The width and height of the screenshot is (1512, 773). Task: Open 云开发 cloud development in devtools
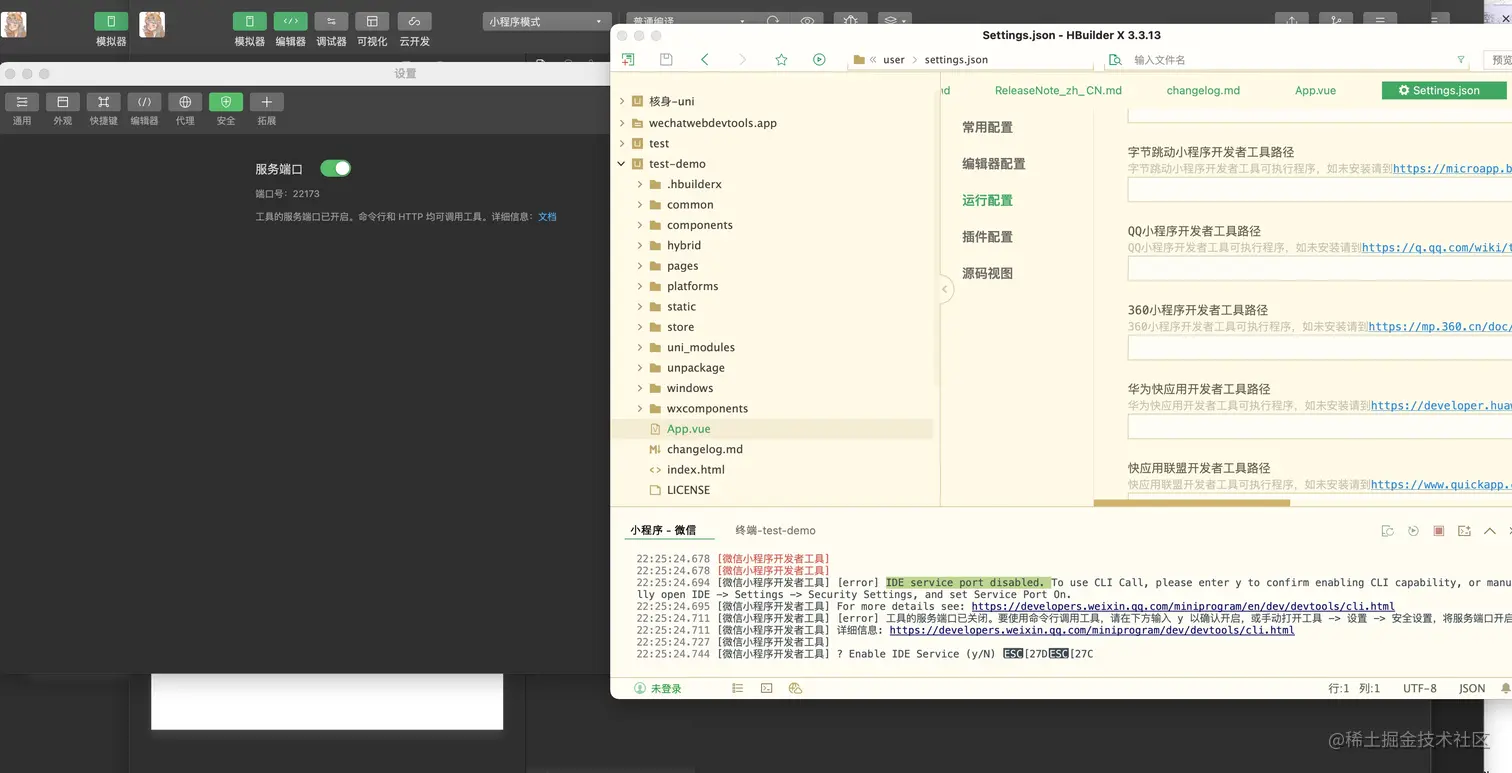(x=414, y=29)
